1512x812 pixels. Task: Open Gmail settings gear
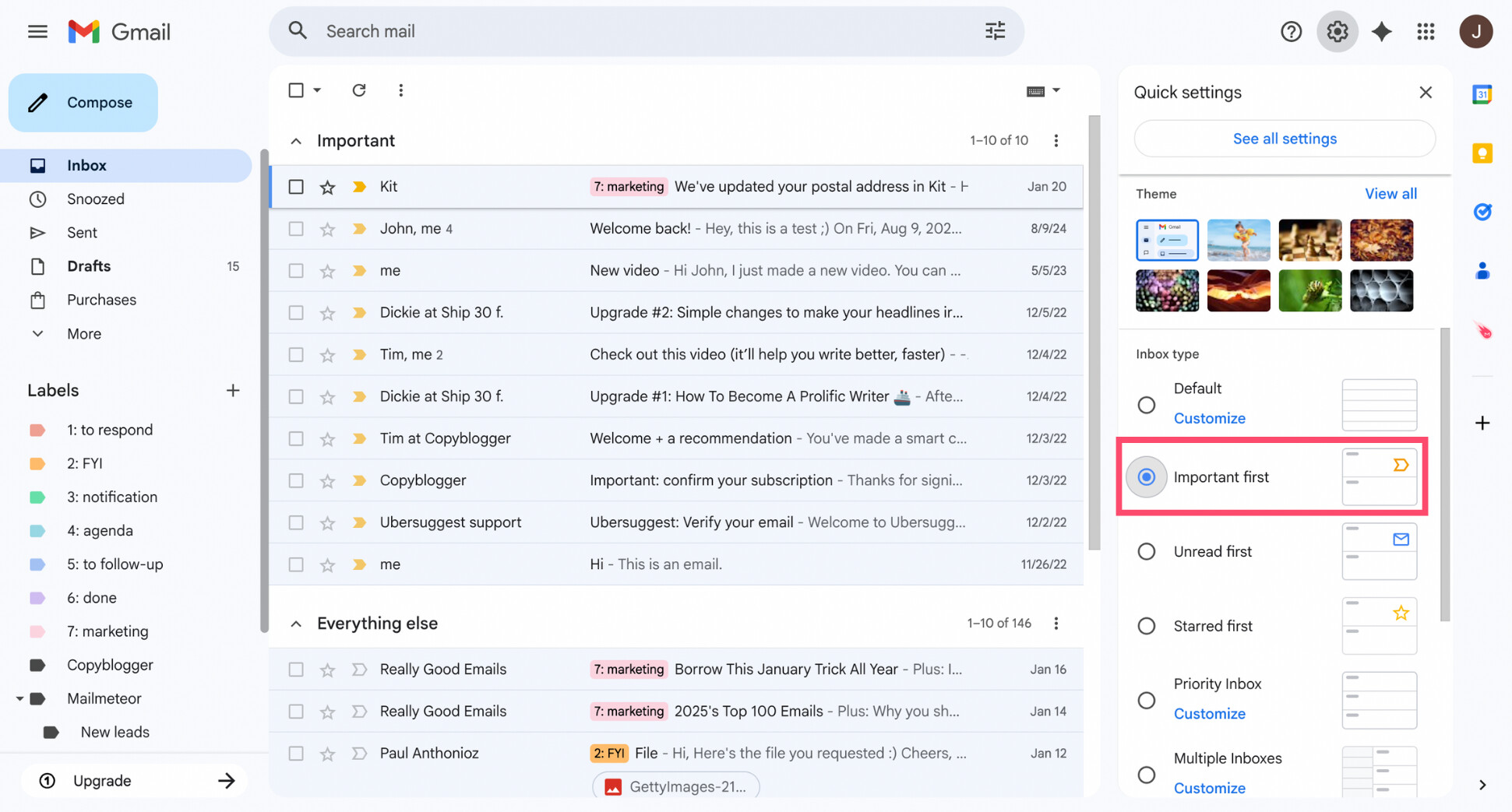[1337, 31]
